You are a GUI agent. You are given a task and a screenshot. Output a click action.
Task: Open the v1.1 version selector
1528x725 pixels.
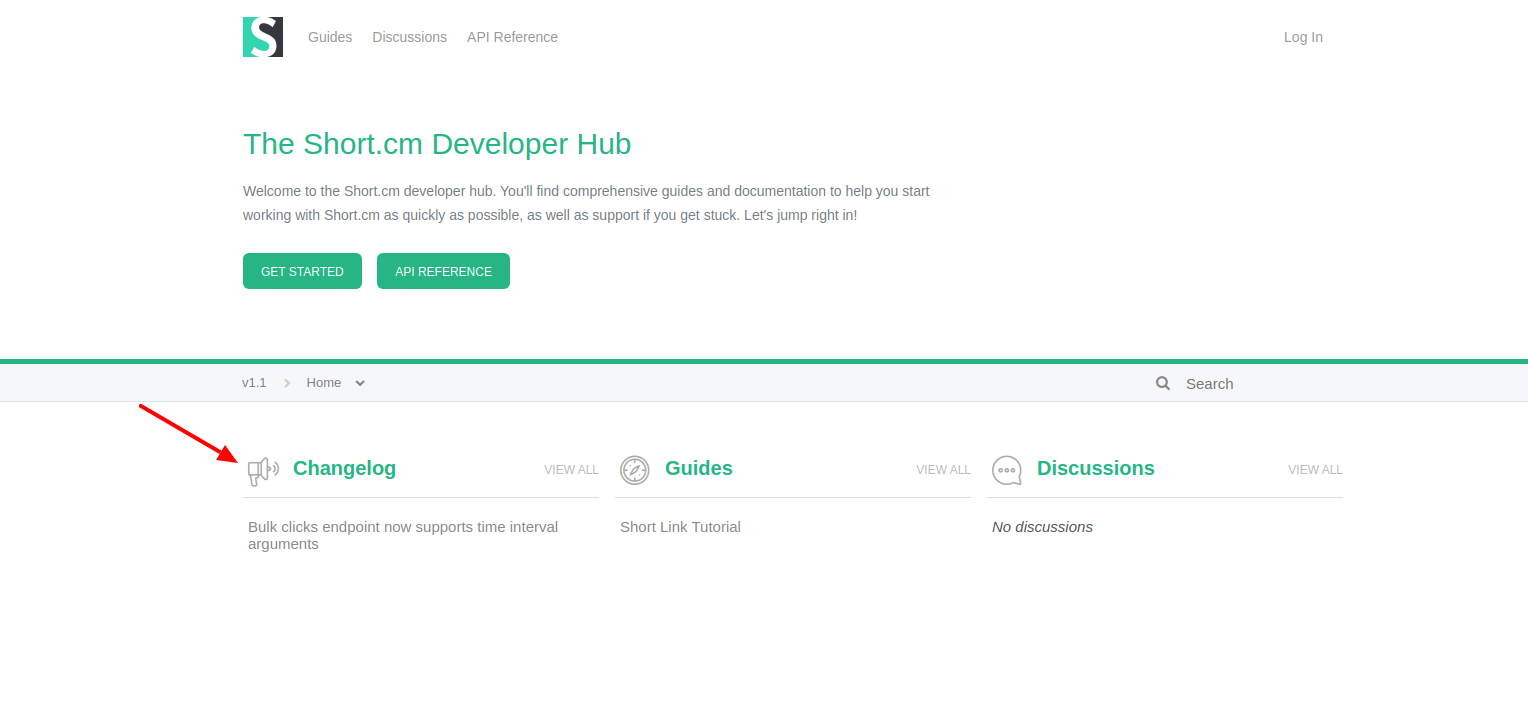point(254,382)
